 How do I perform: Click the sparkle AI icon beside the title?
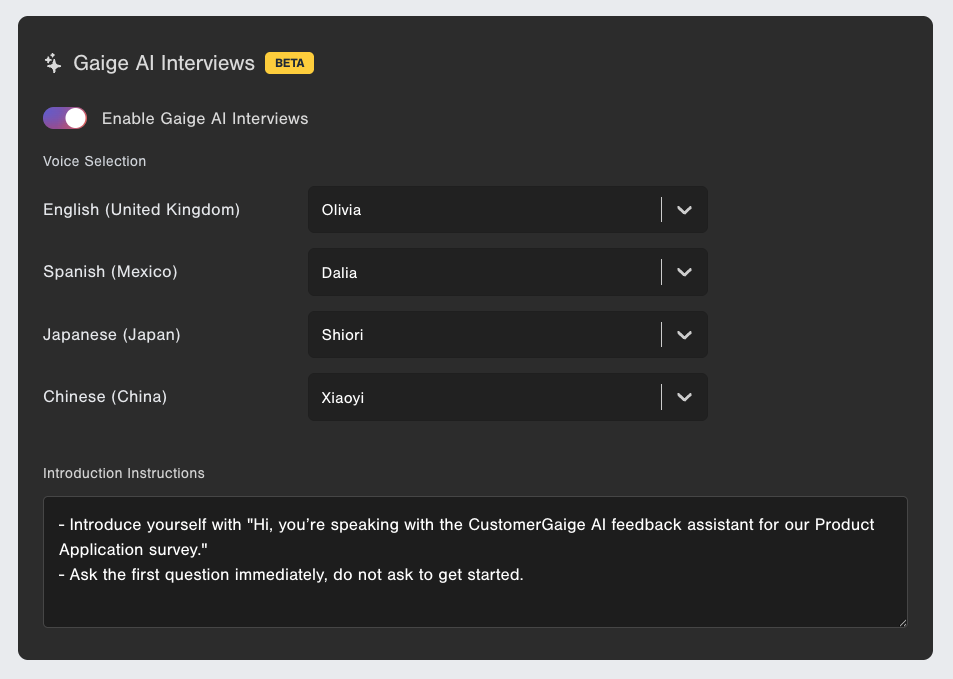point(53,63)
